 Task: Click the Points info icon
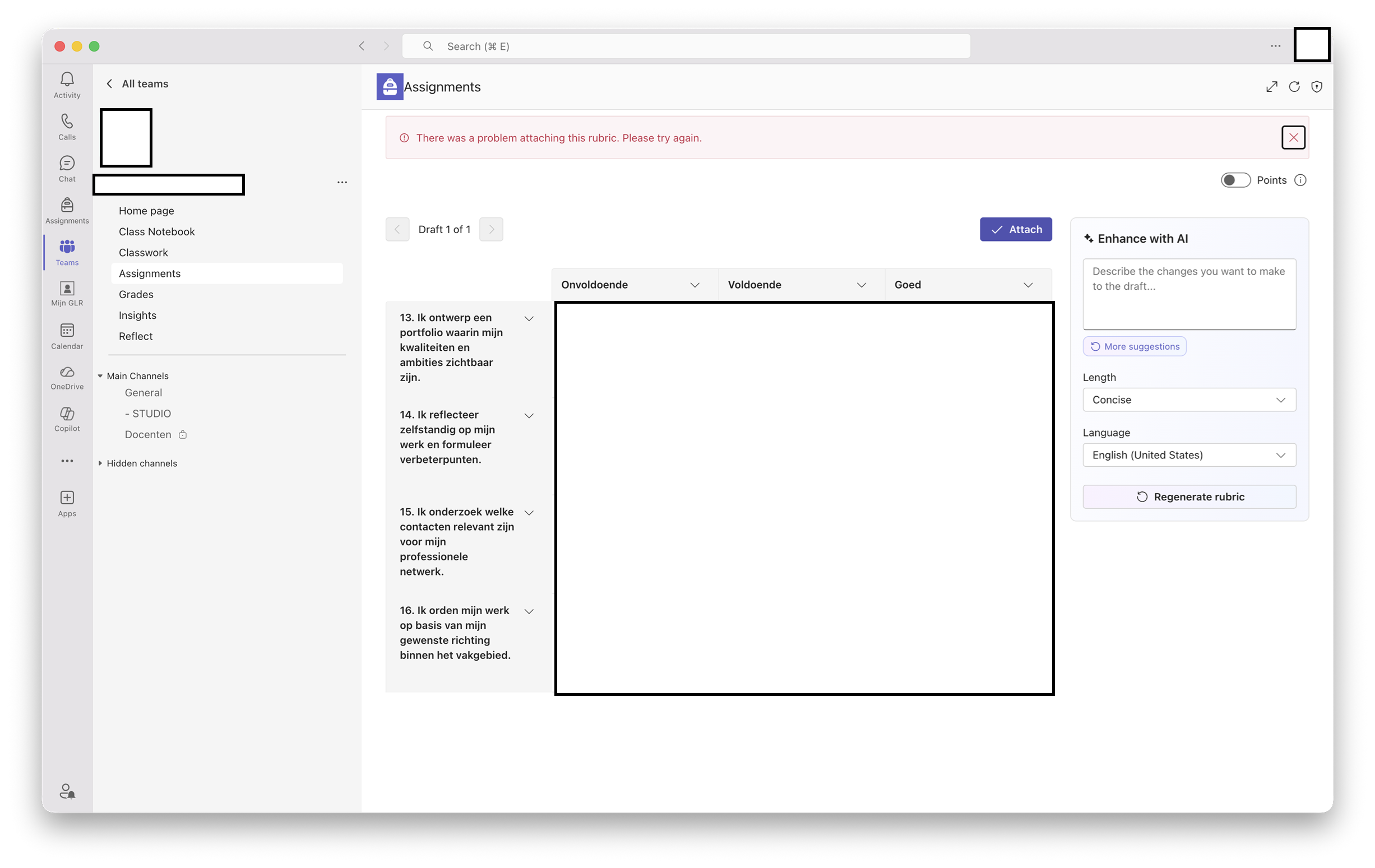(x=1300, y=180)
